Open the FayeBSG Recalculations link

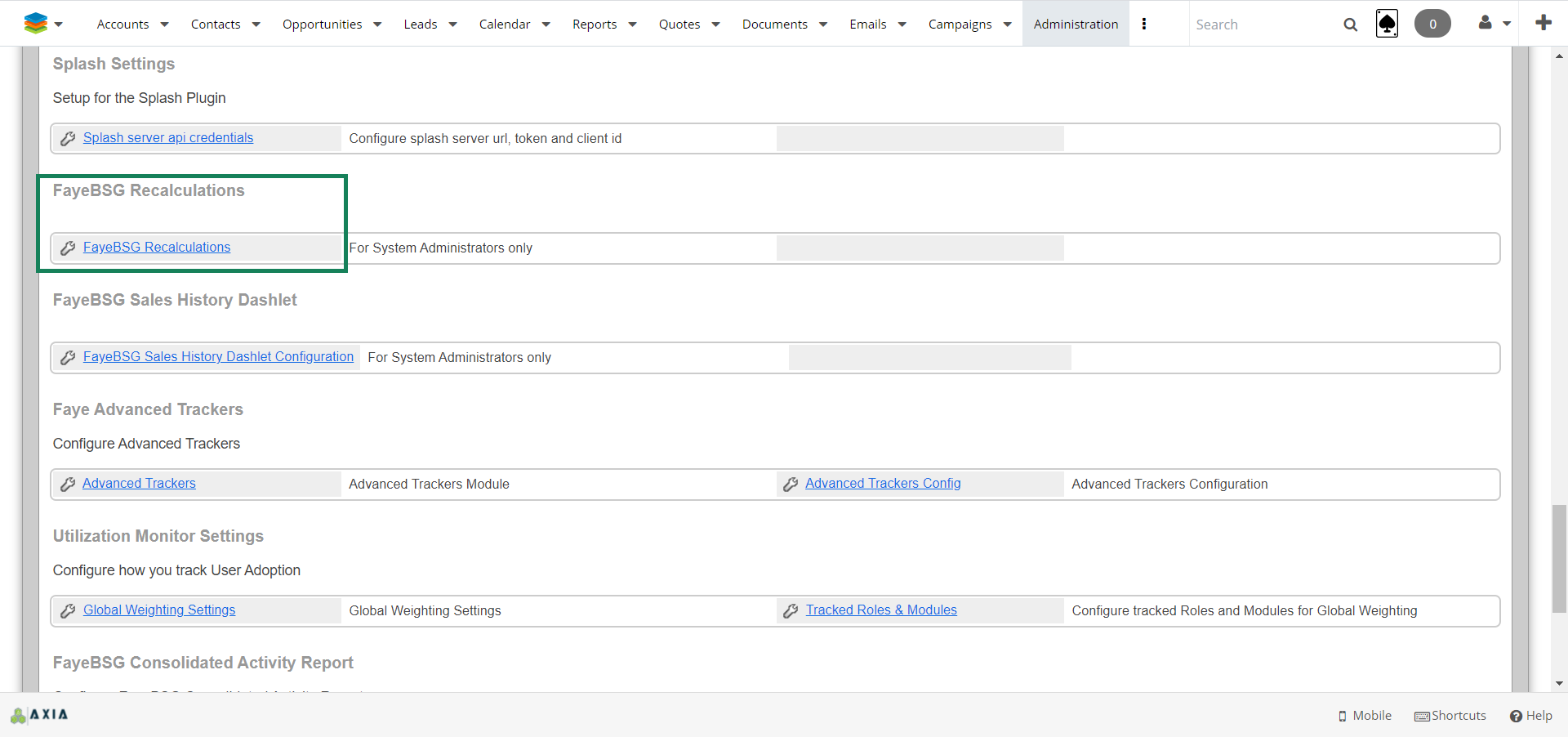pos(157,248)
